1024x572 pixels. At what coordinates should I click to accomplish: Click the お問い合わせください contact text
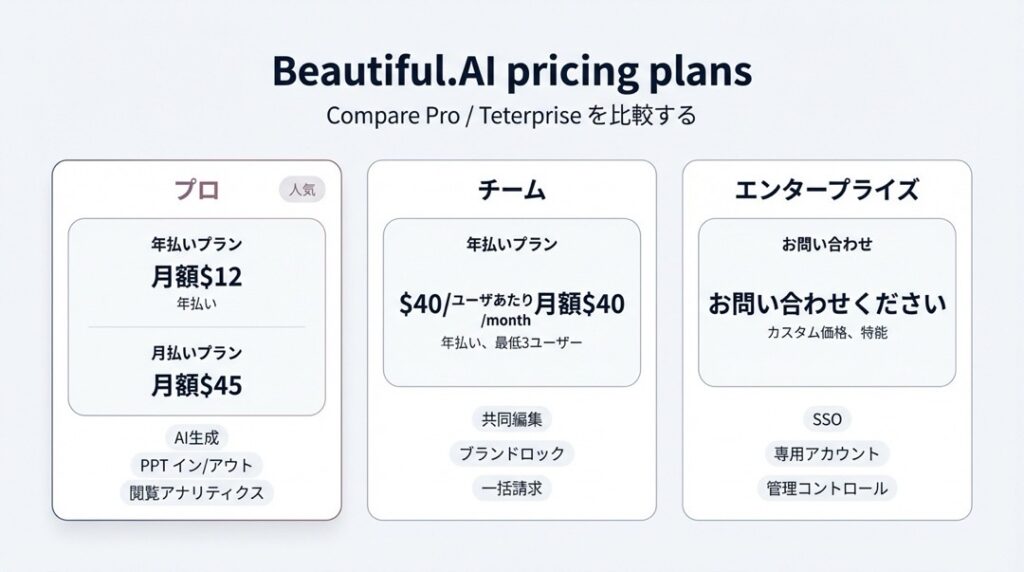tap(826, 303)
